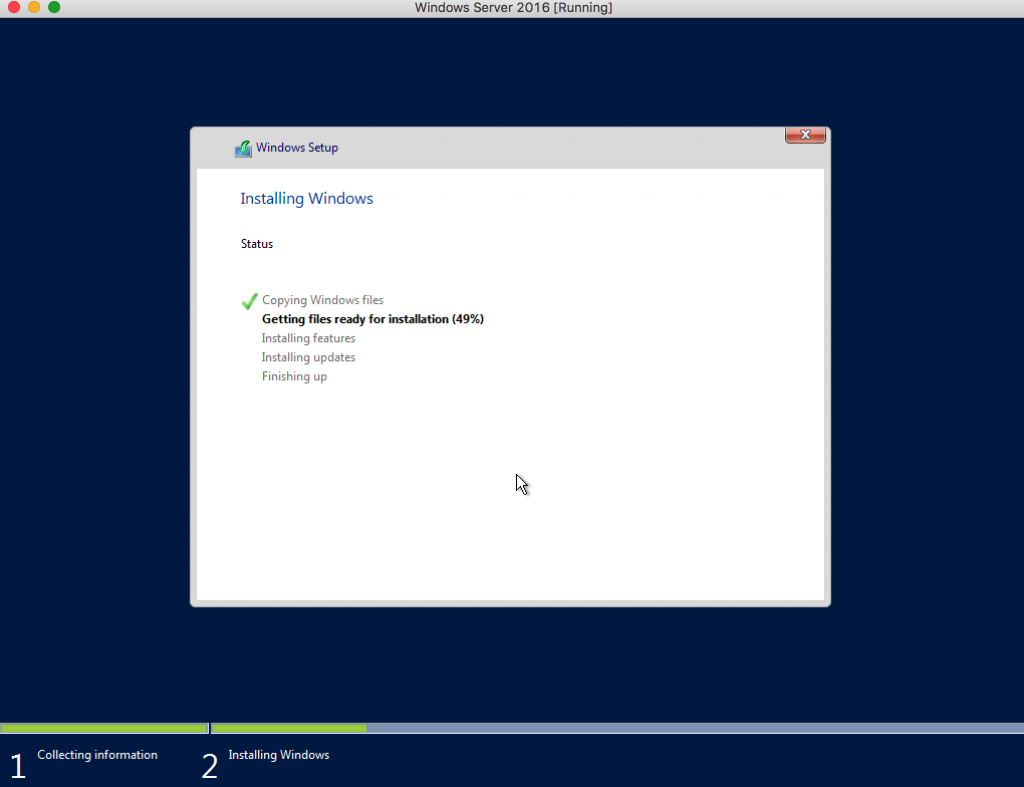Select the step 2 numeral icon
Viewport: 1024px width, 787px height.
click(x=210, y=765)
